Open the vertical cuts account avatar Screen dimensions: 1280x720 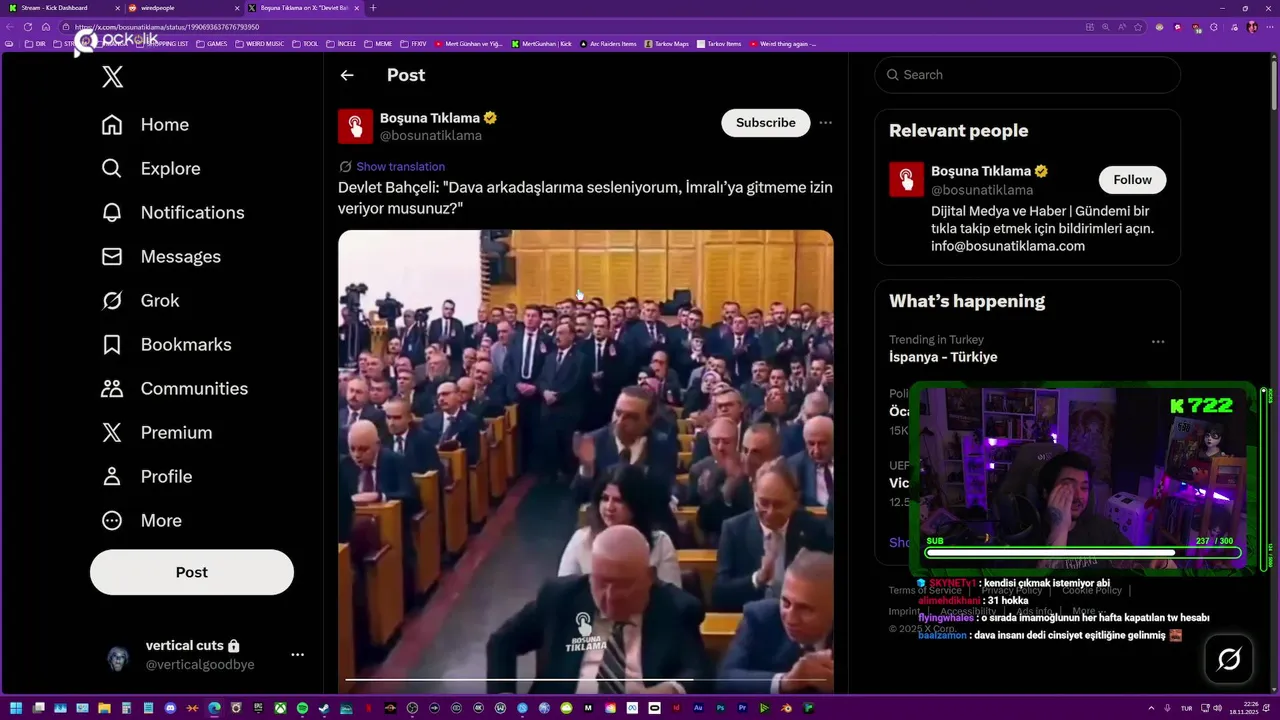pos(118,657)
